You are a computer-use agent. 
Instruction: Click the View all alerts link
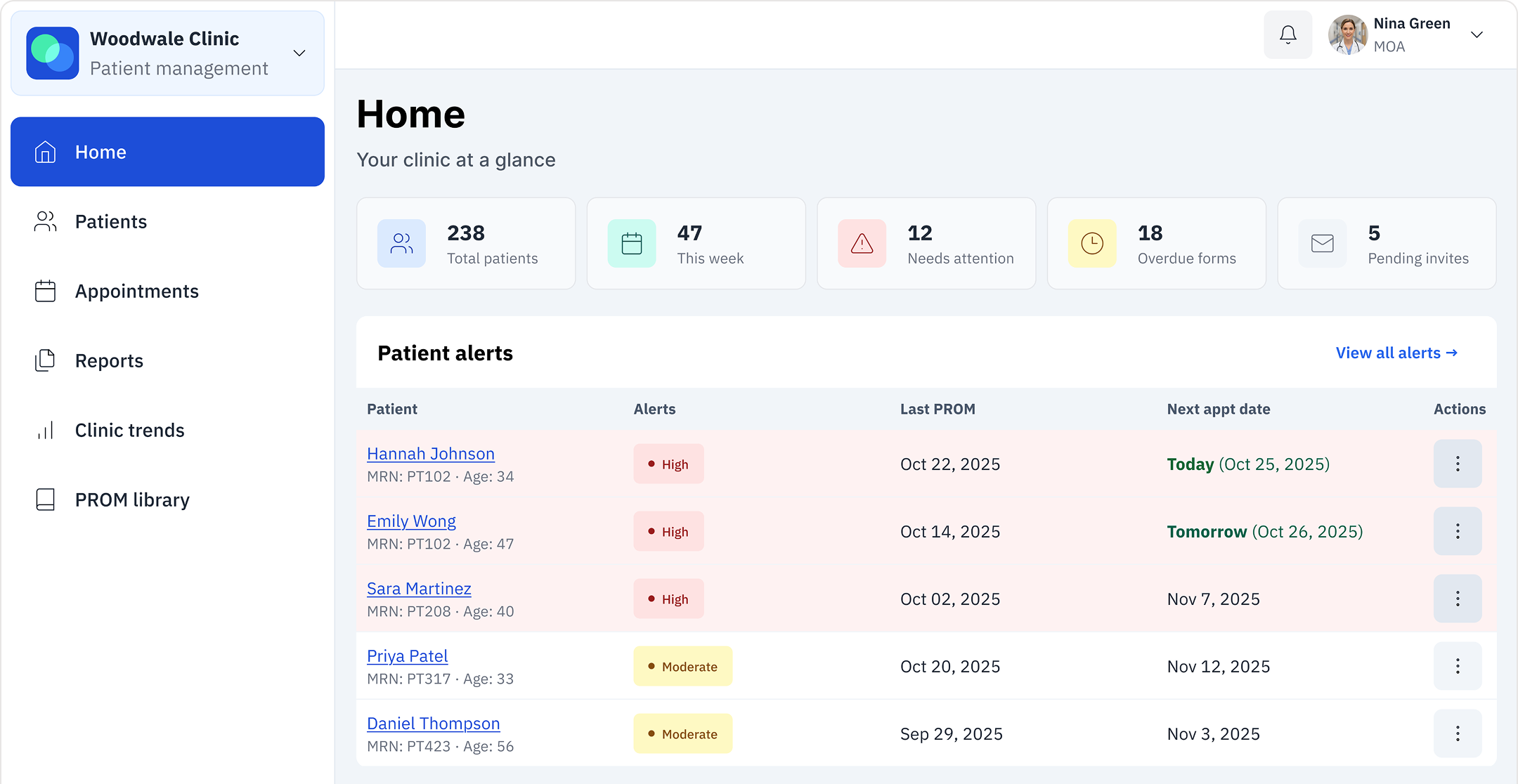(1395, 353)
